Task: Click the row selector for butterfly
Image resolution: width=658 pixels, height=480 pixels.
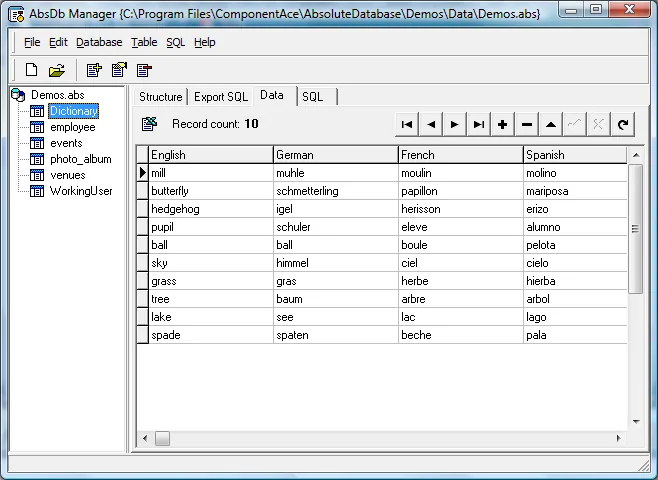Action: [x=143, y=191]
